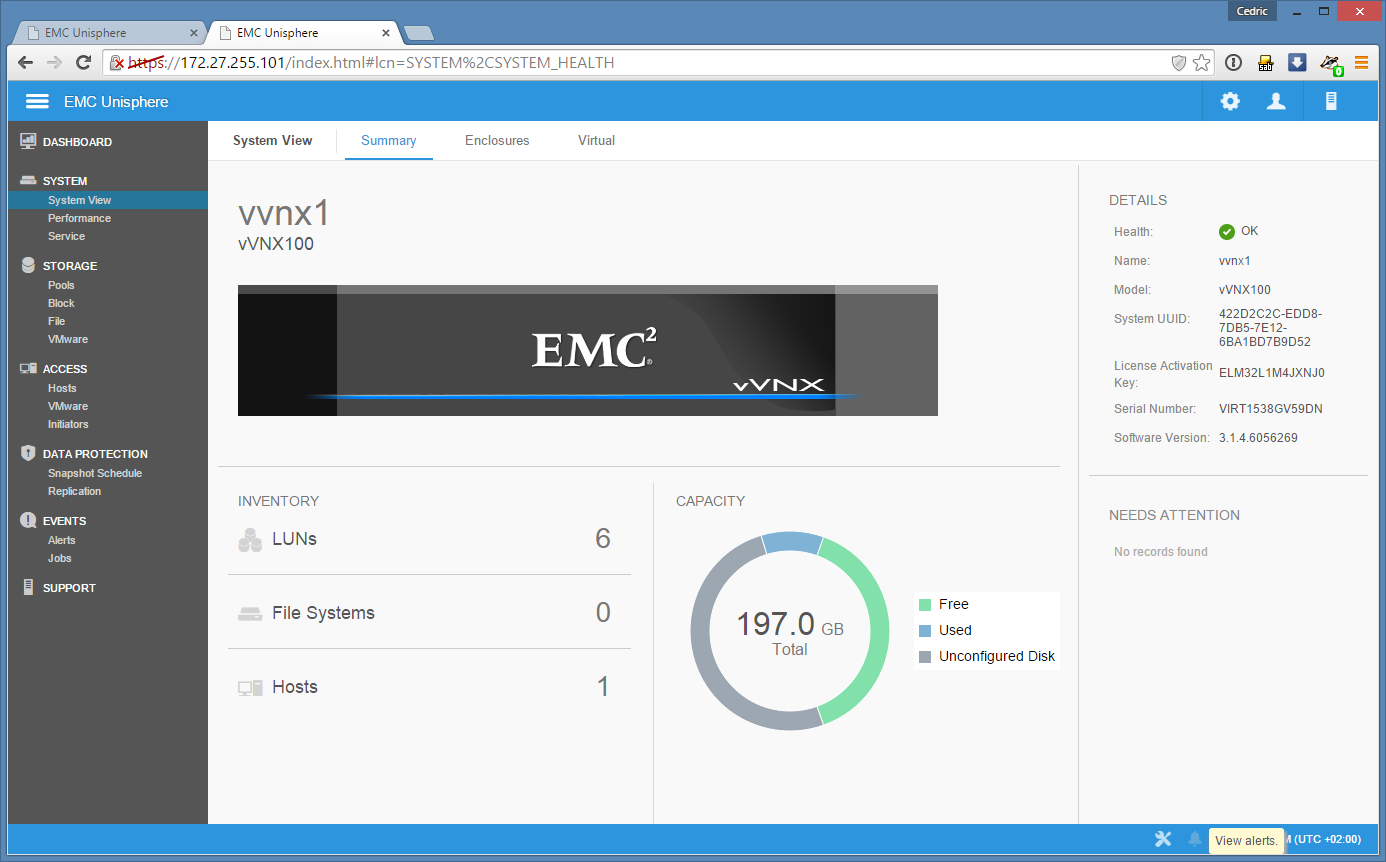Click the Access section icon in sidebar
Screen dimensions: 1386x862
pyautogui.click(x=28, y=369)
